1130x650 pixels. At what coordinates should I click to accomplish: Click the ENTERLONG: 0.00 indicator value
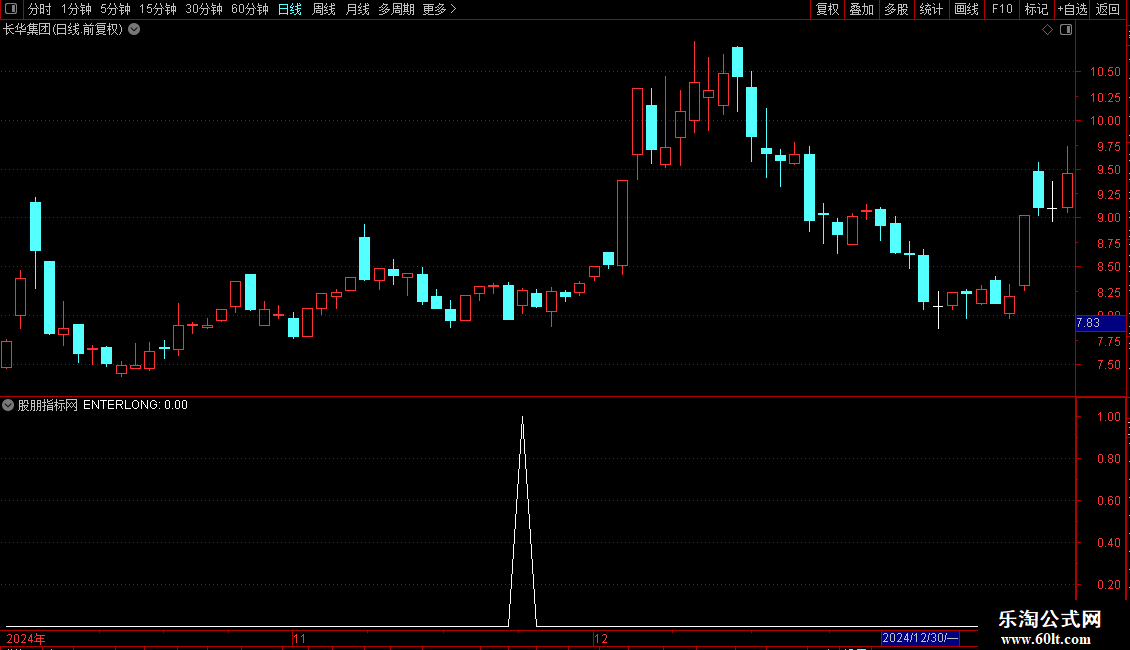tap(135, 405)
